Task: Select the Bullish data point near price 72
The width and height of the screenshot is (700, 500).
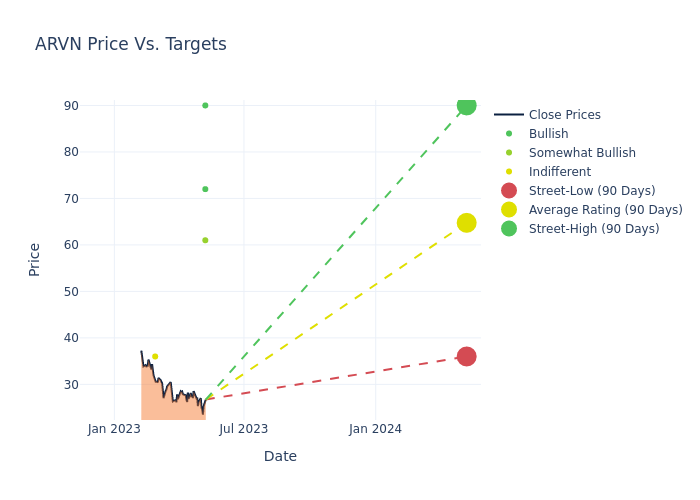Action: point(205,189)
